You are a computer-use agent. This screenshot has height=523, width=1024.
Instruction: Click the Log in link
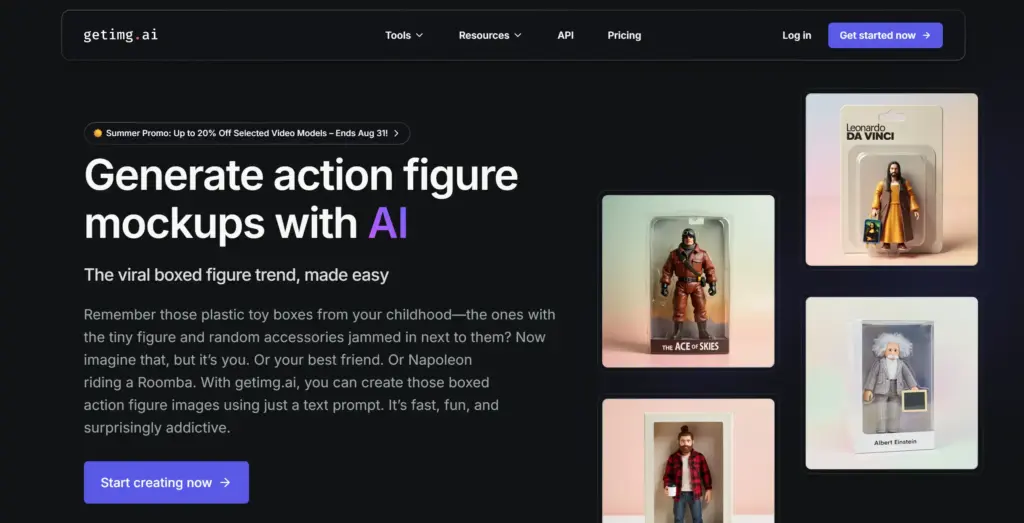click(797, 35)
